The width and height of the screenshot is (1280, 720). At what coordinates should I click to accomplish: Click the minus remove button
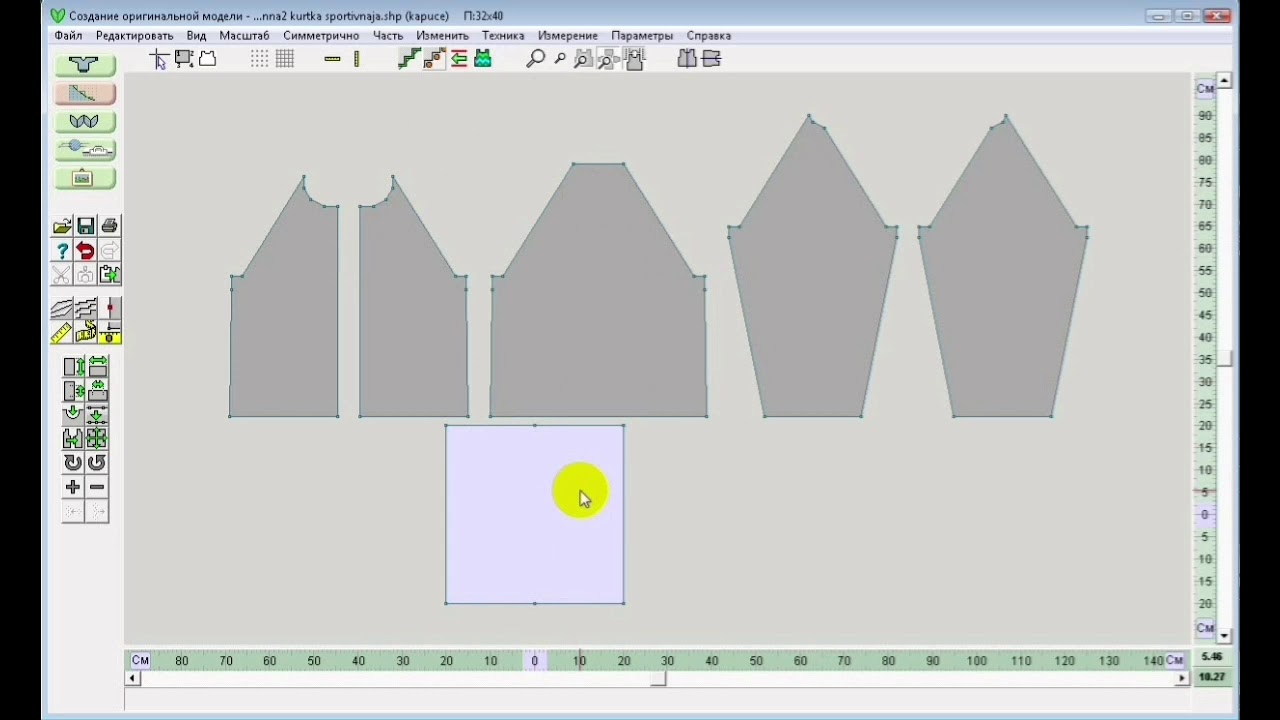tap(97, 487)
